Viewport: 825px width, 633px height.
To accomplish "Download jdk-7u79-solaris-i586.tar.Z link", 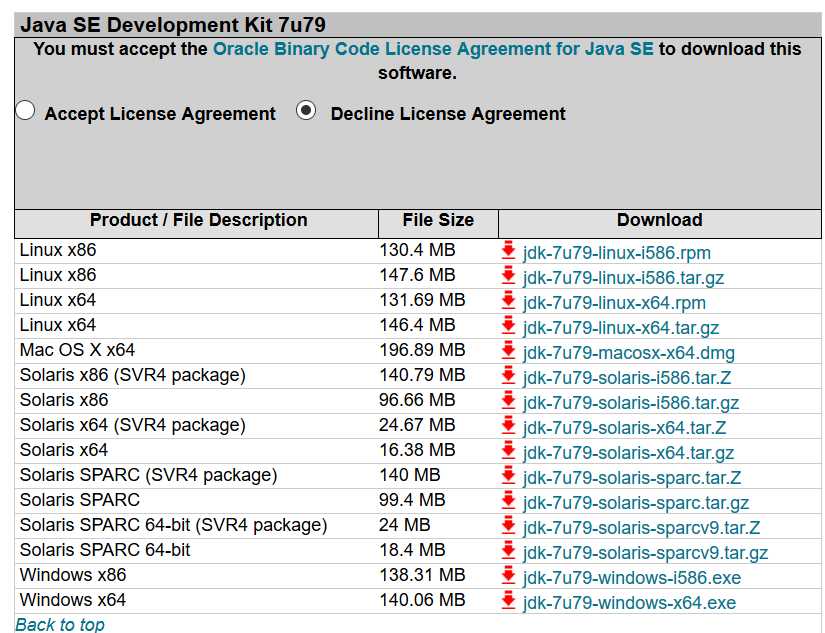I will 627,378.
